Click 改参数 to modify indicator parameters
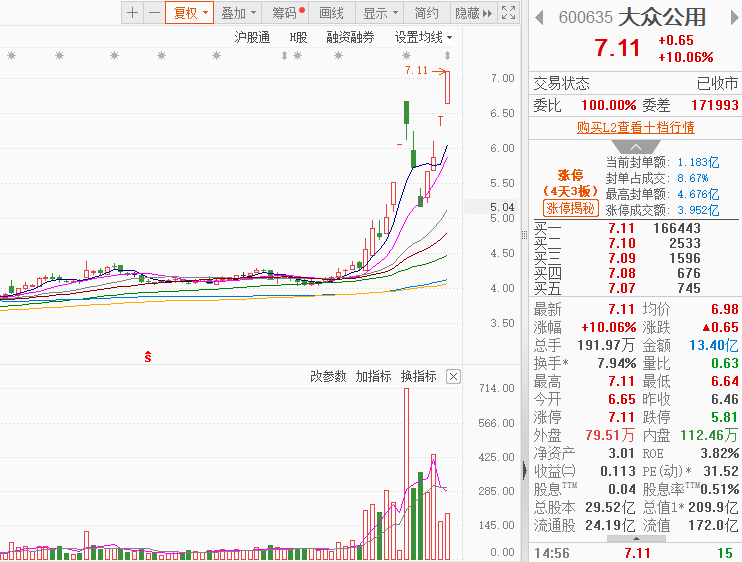 pyautogui.click(x=328, y=377)
